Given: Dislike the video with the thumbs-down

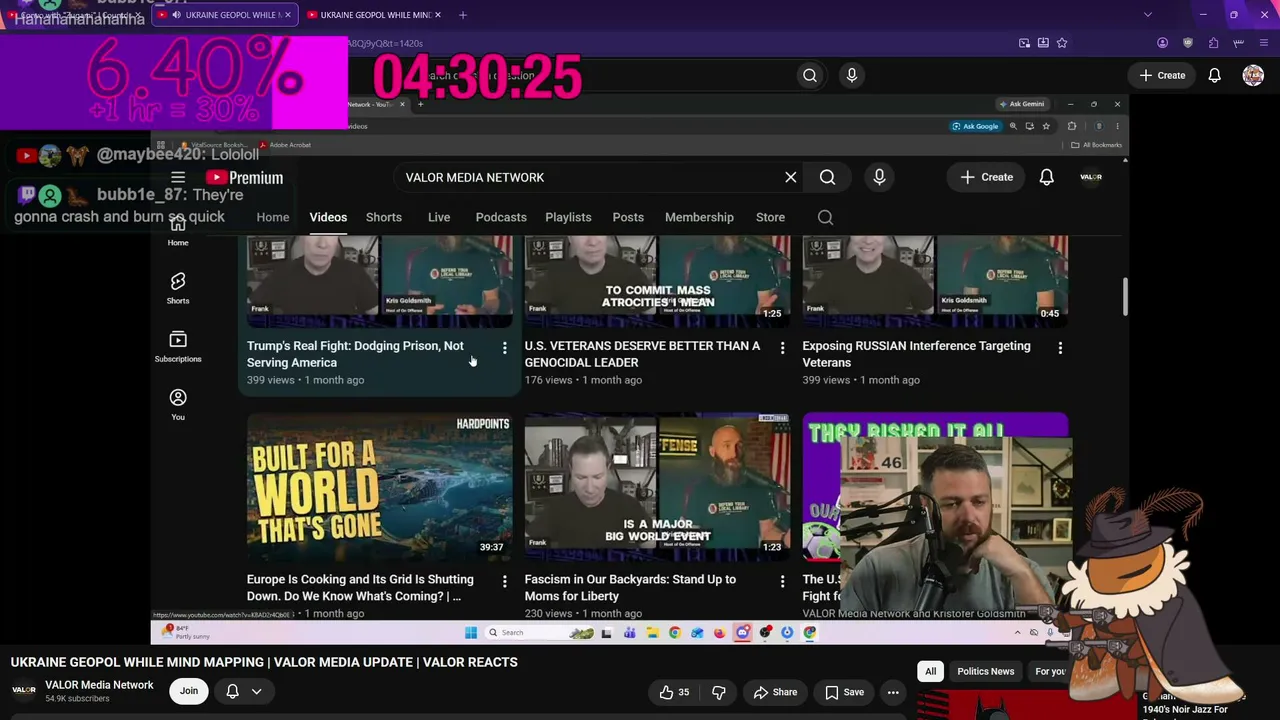Looking at the screenshot, I should (x=718, y=692).
